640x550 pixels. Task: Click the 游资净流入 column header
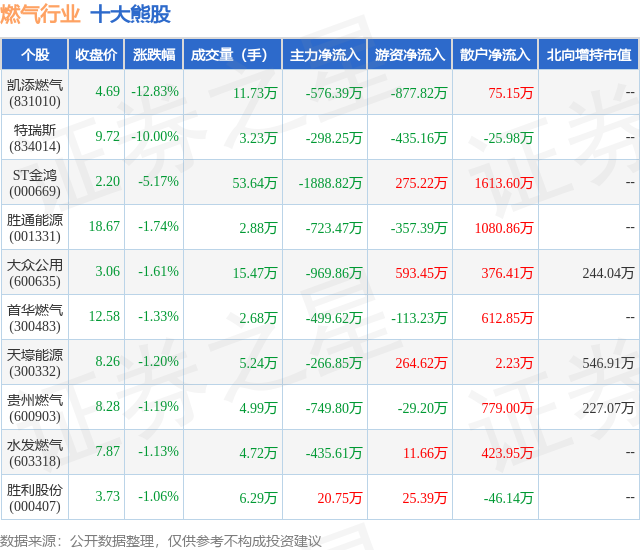410,54
